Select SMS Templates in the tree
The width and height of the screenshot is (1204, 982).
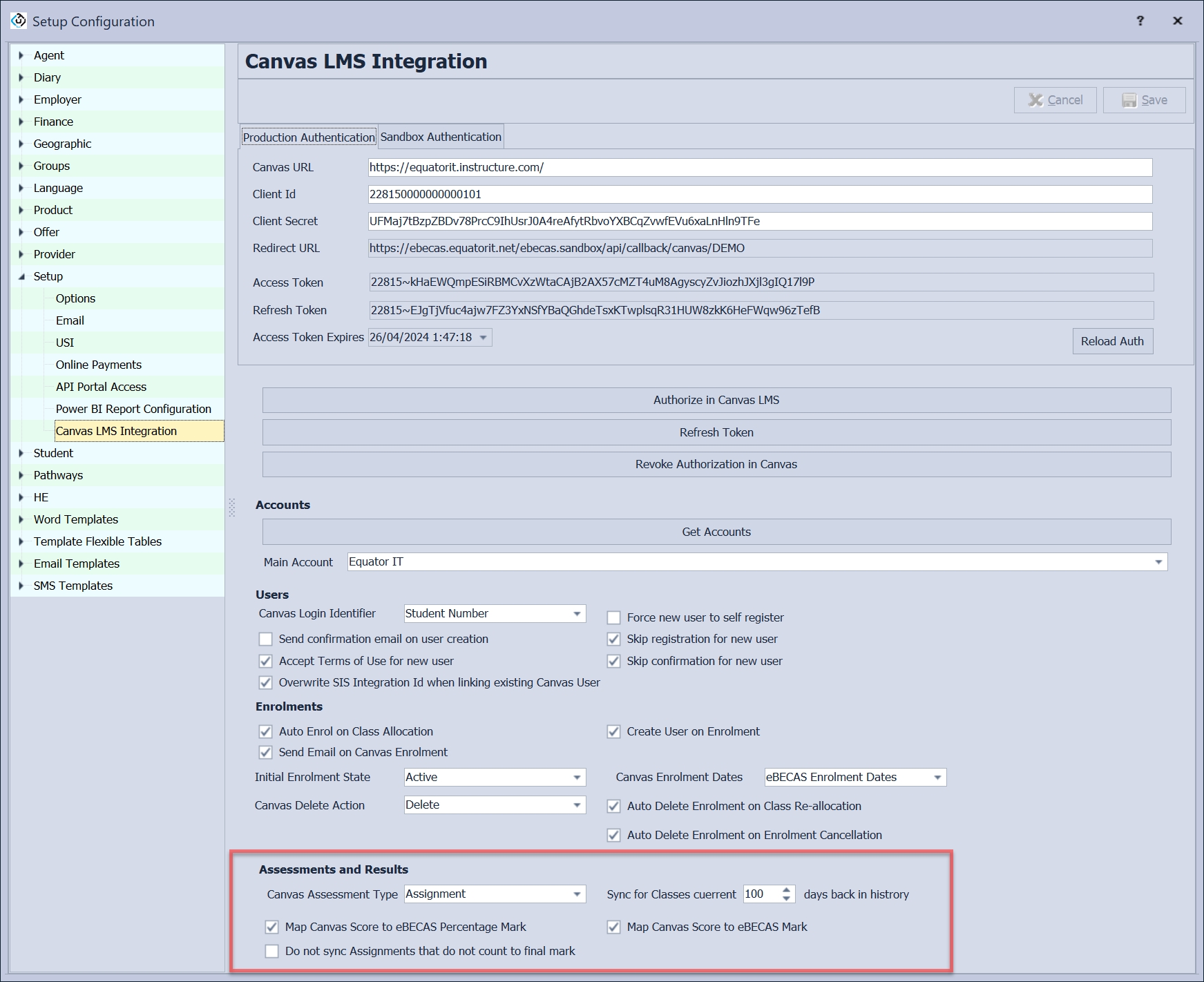[73, 586]
